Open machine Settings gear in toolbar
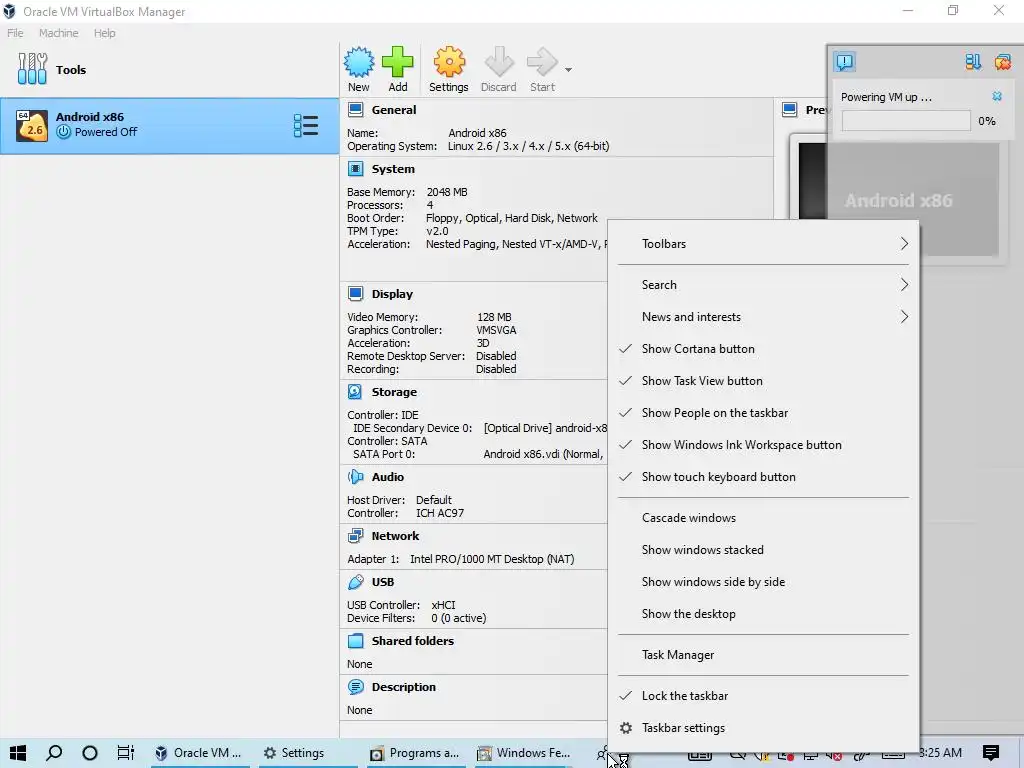Screen dimensions: 1024x768 click(x=449, y=62)
